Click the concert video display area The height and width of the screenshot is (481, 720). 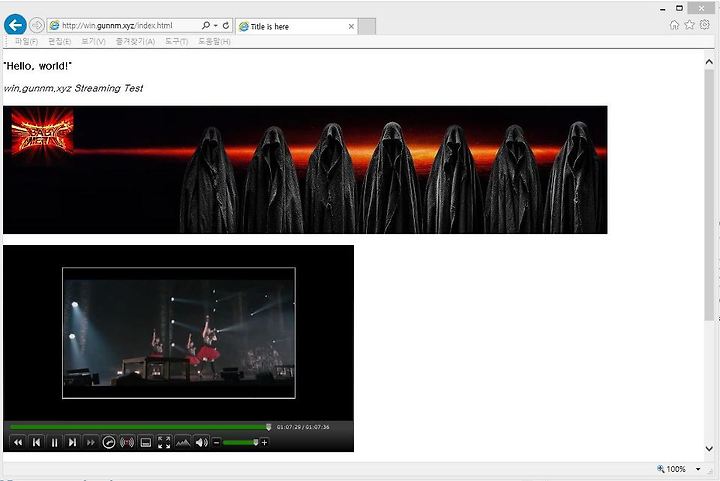[x=179, y=333]
